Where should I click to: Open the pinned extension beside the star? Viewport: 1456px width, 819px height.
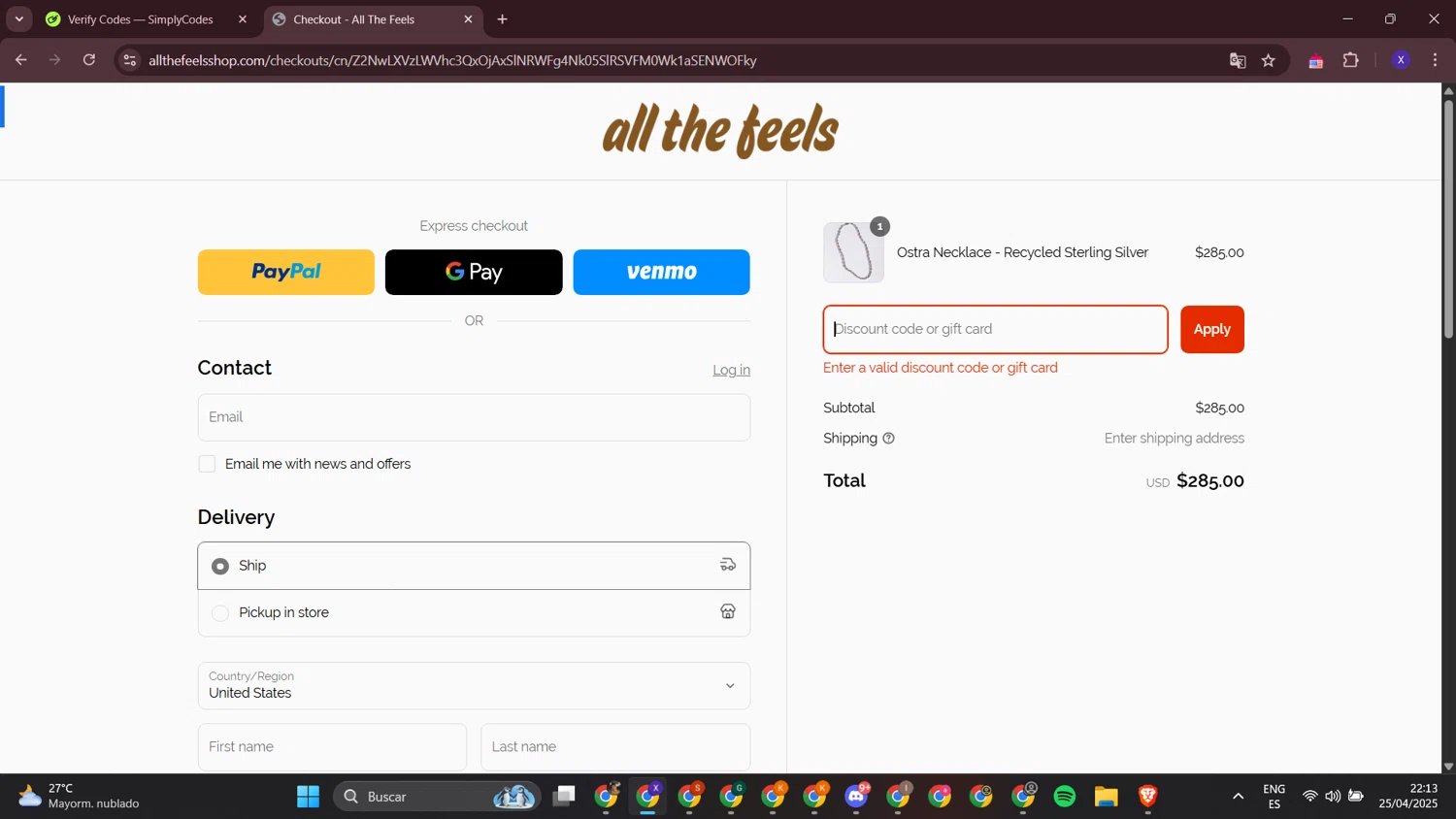click(1316, 60)
